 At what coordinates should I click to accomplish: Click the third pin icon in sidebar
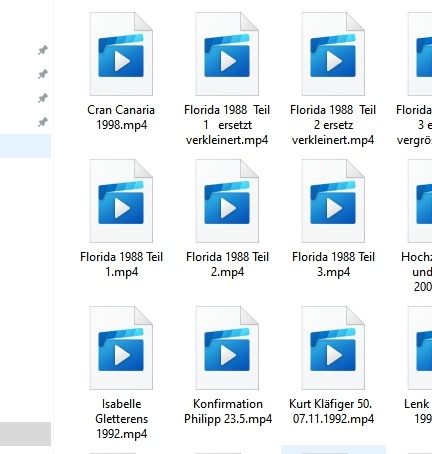(42, 98)
